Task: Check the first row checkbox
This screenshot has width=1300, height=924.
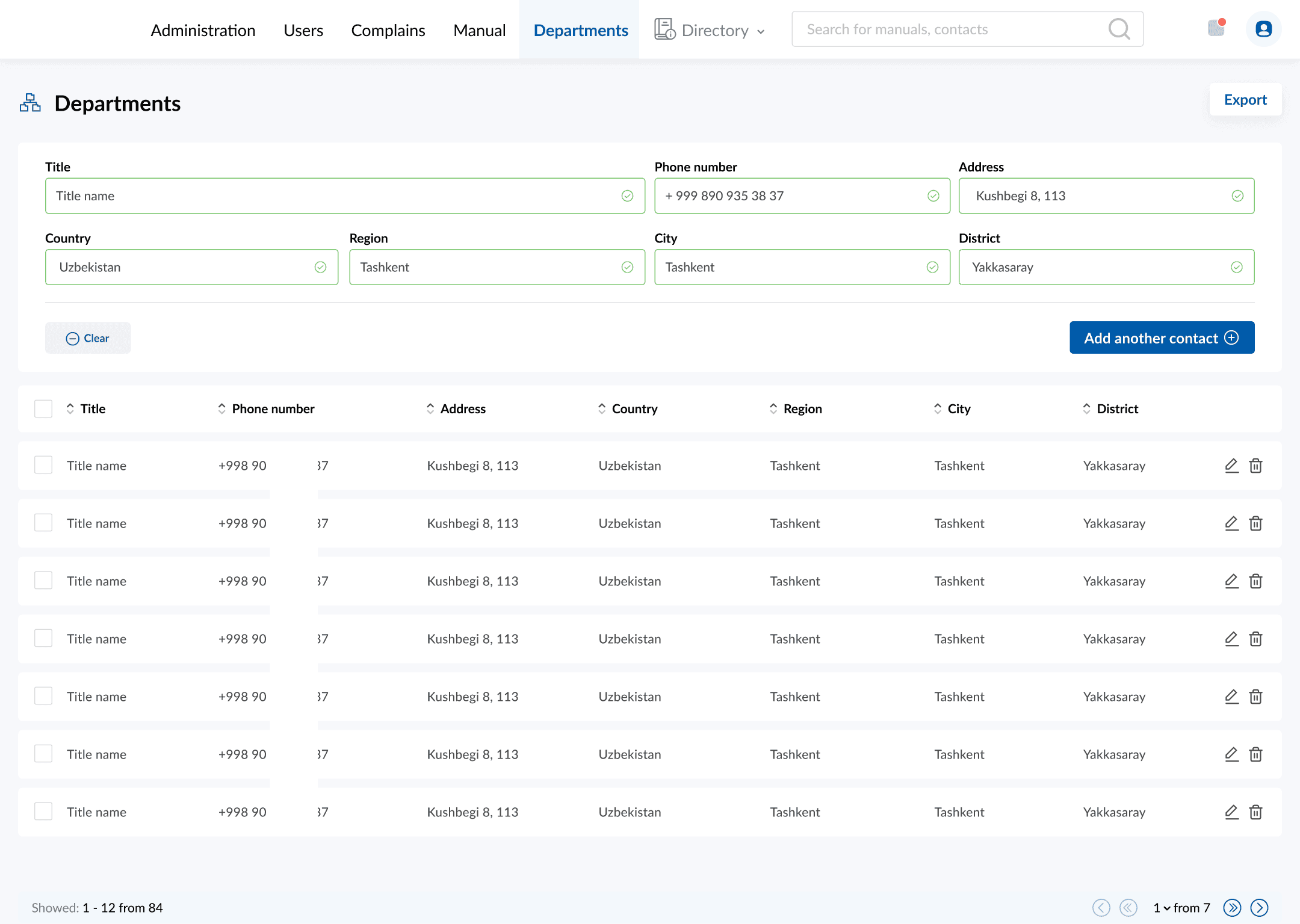Action: point(43,465)
